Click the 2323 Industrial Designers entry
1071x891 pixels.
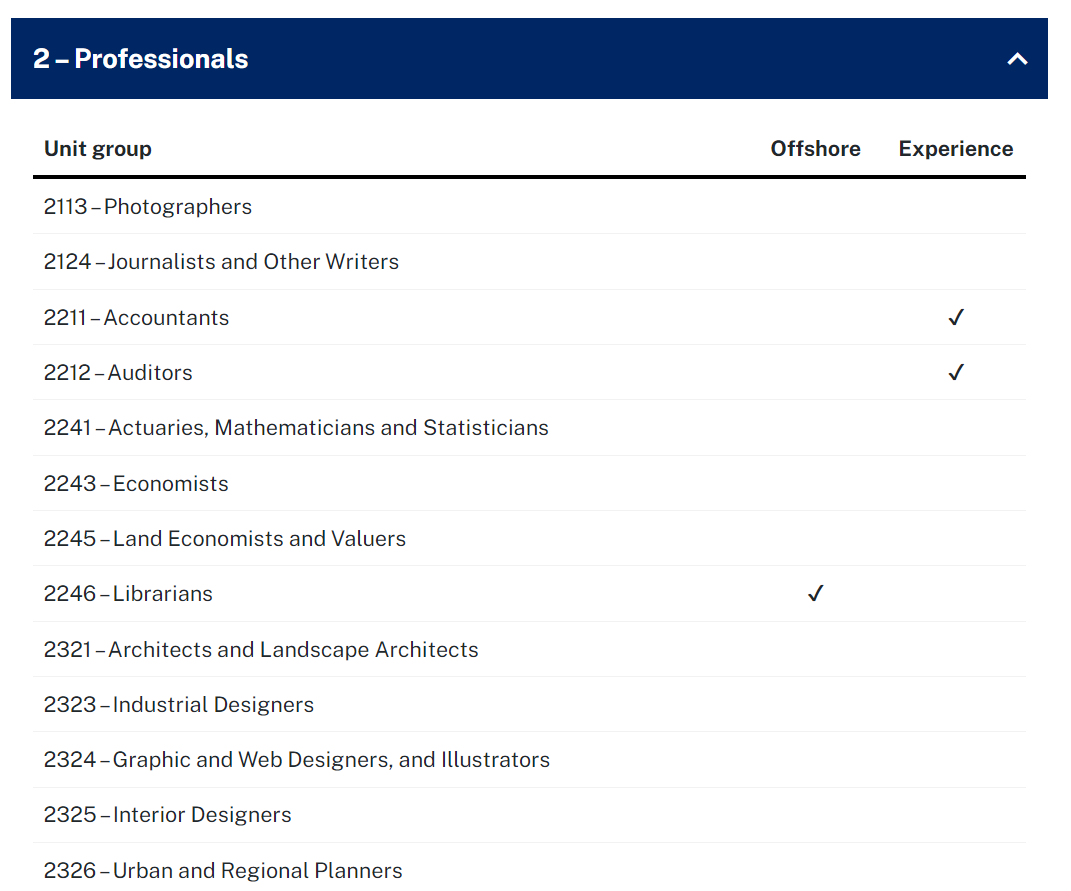(x=179, y=705)
